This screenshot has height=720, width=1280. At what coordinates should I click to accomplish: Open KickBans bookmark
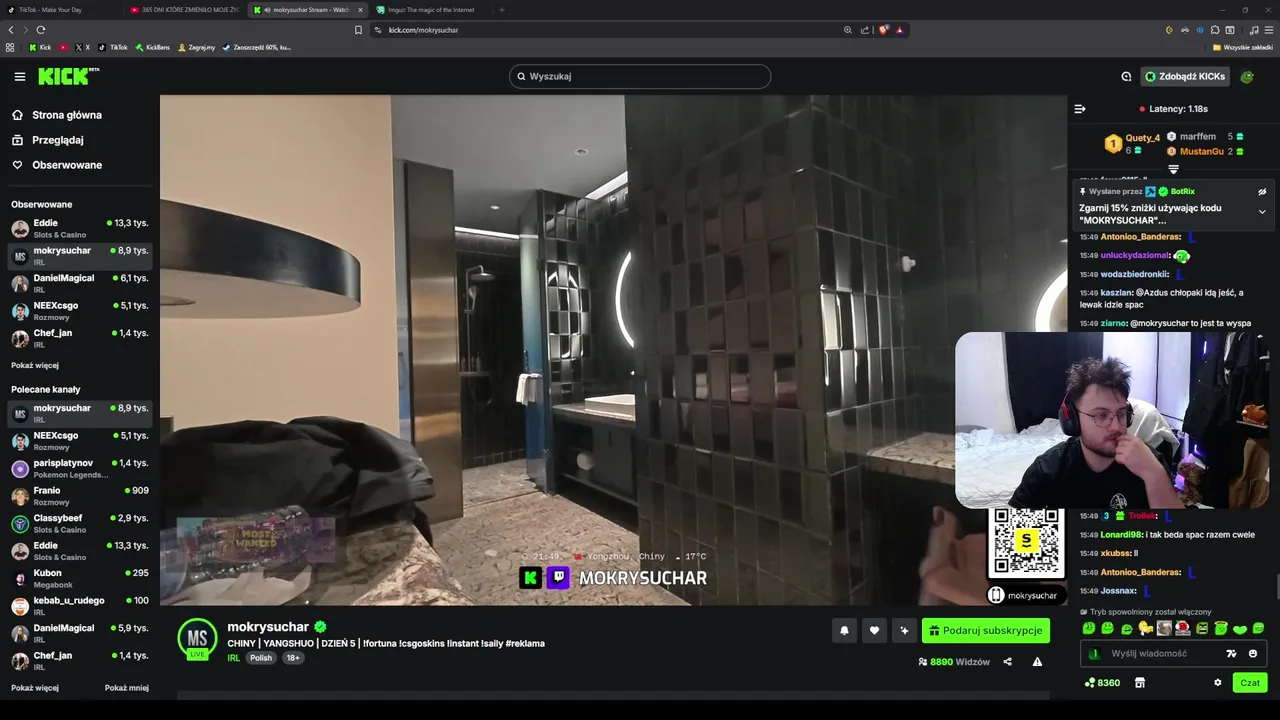pos(153,47)
